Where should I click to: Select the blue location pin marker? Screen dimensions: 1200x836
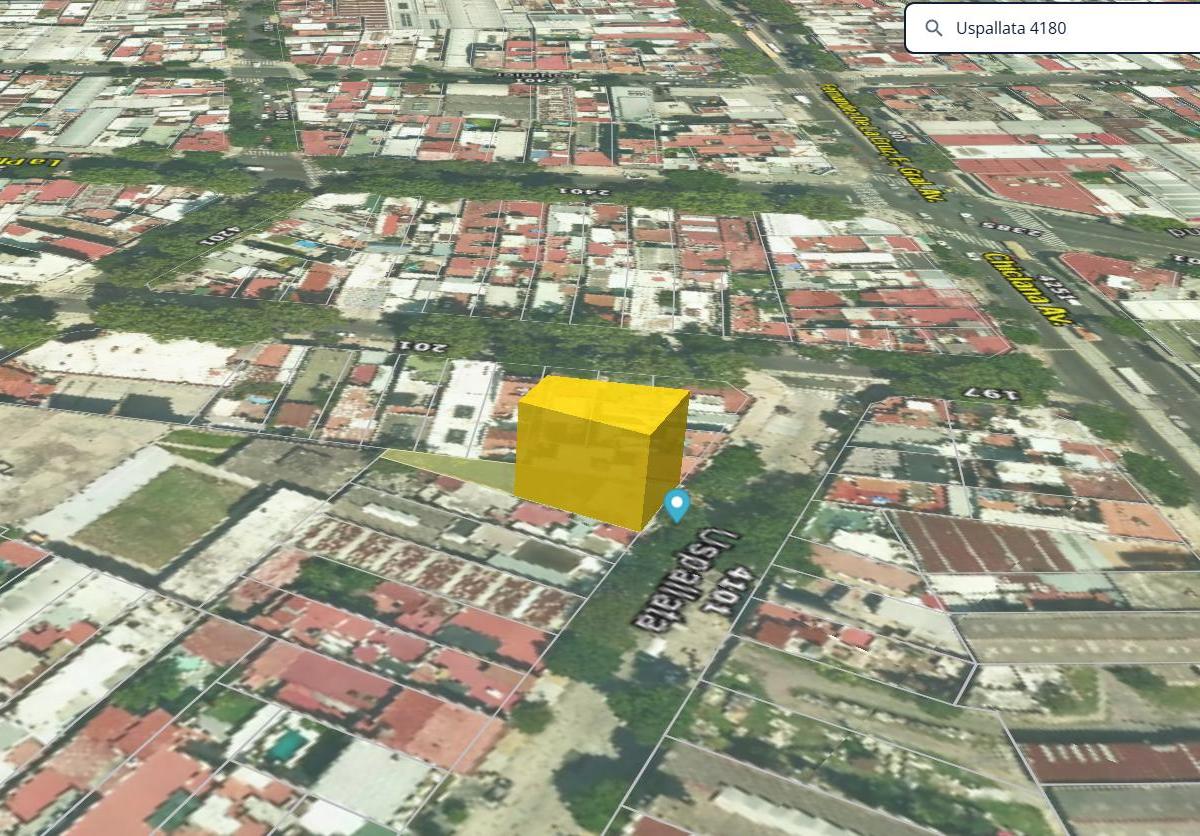677,506
